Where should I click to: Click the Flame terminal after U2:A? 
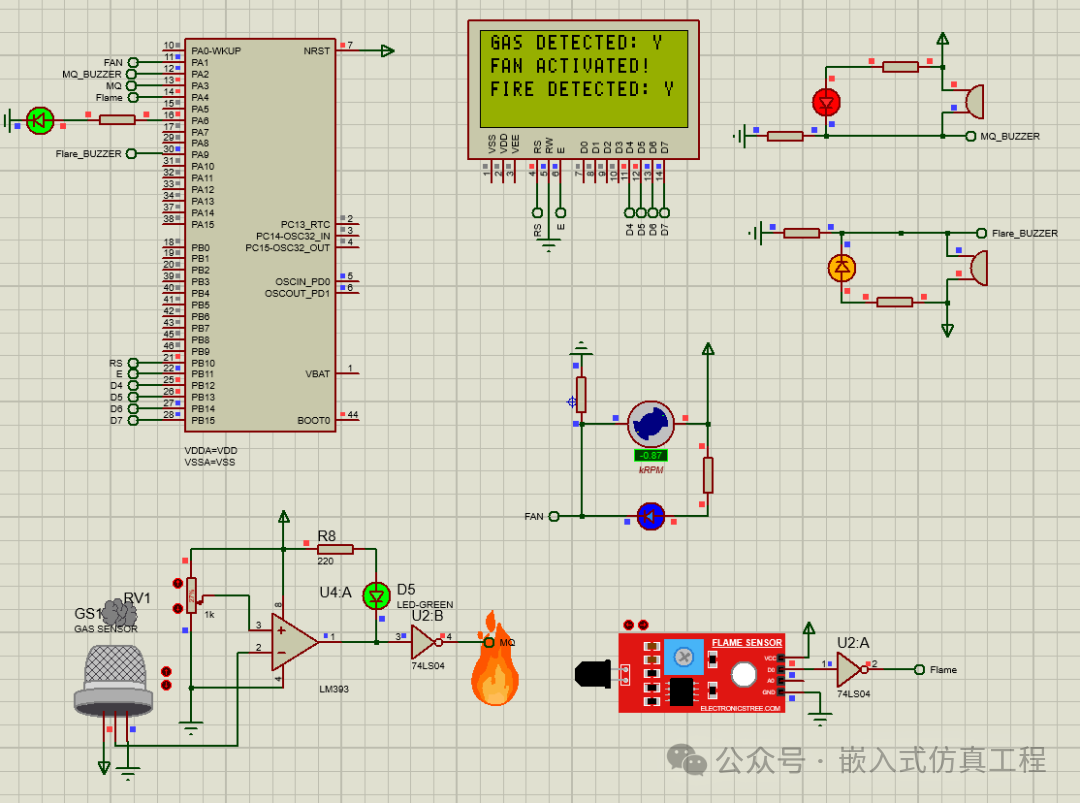pos(919,669)
